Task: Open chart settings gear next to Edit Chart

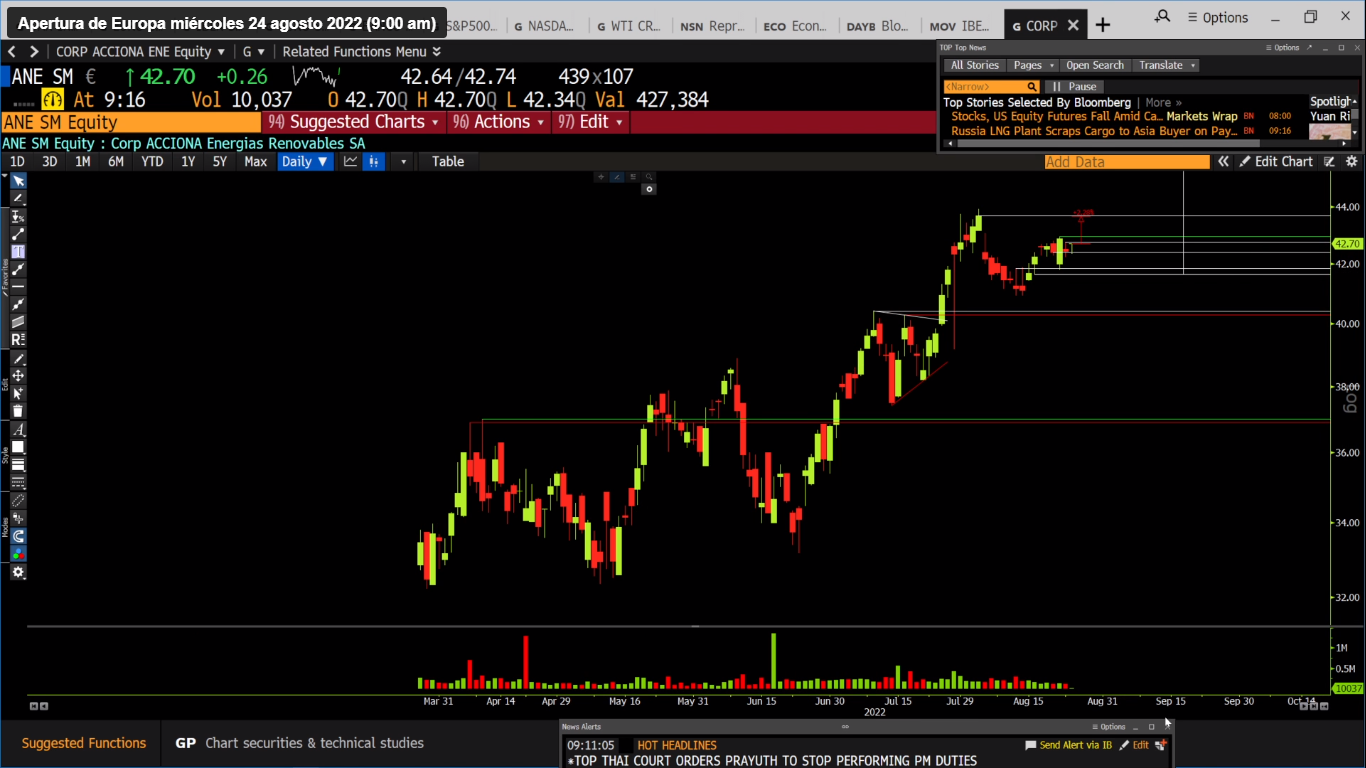Action: pos(1351,161)
